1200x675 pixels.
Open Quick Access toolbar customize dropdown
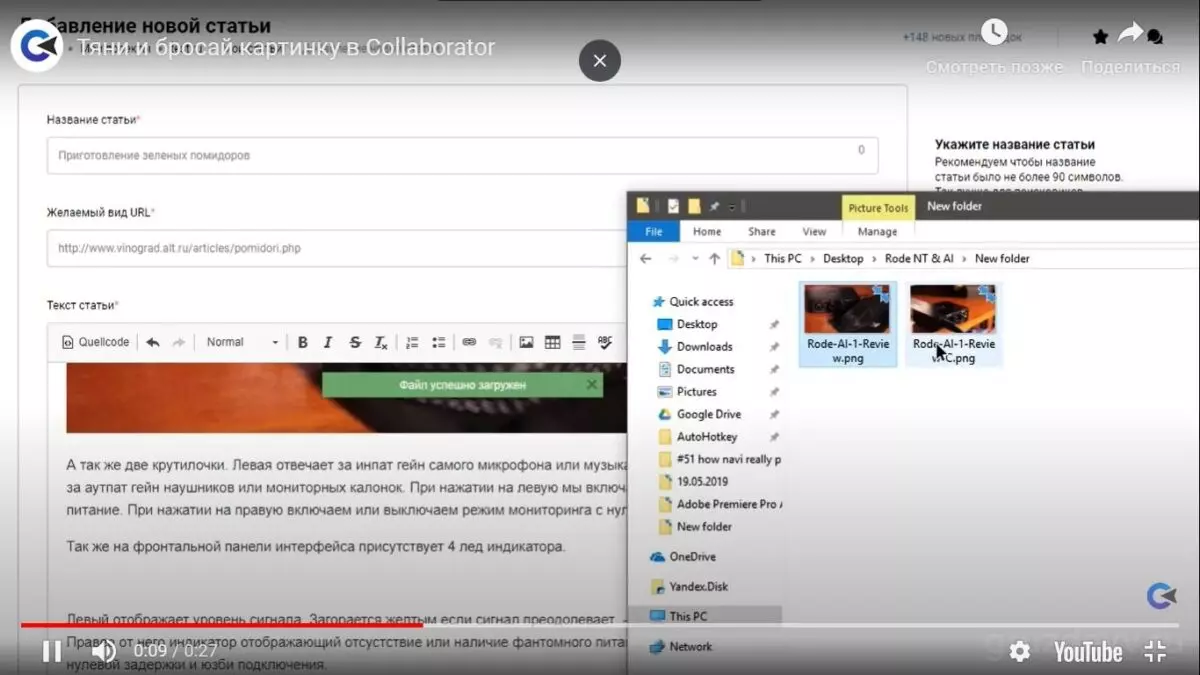[x=732, y=207]
